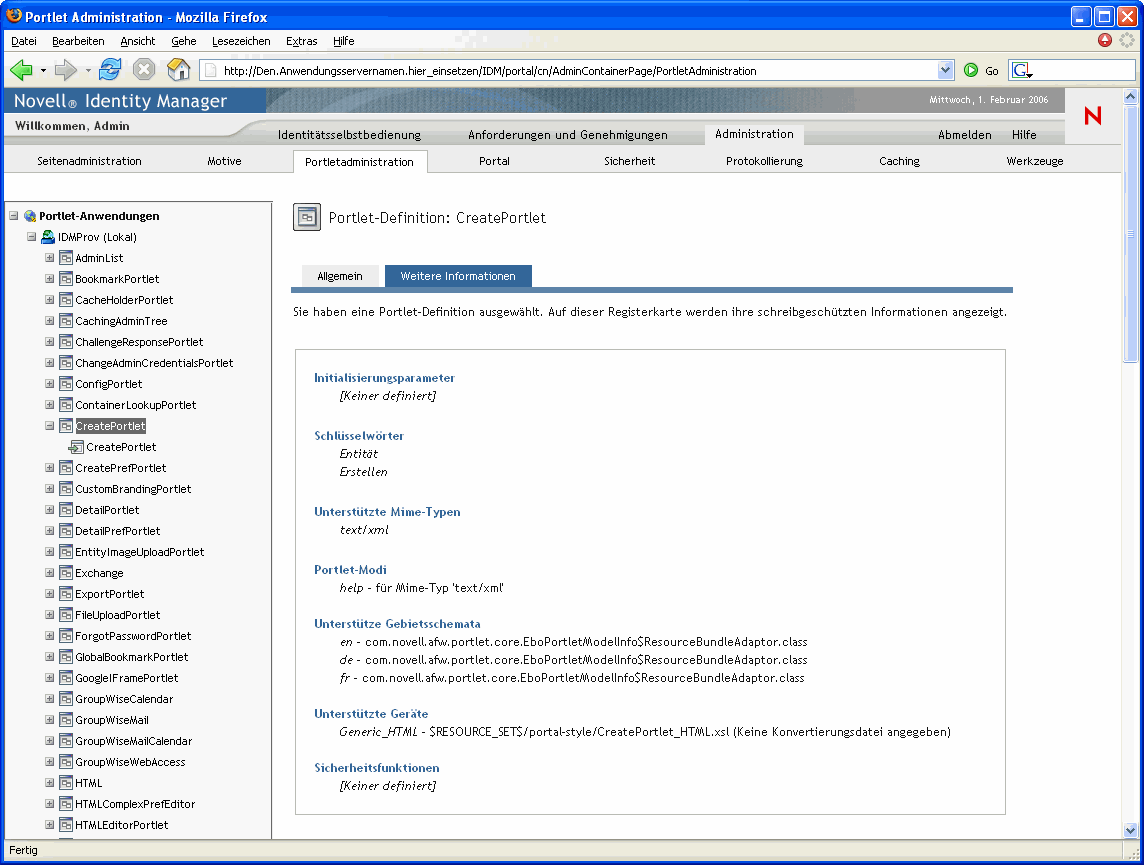Expand the ChallengeResponsePortlet node
This screenshot has height=865, width=1144.
tap(50, 342)
